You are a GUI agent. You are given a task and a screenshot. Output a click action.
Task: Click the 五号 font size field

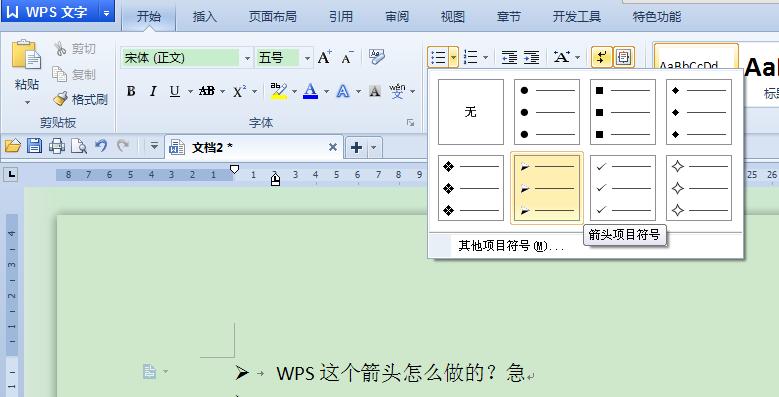click(x=277, y=58)
